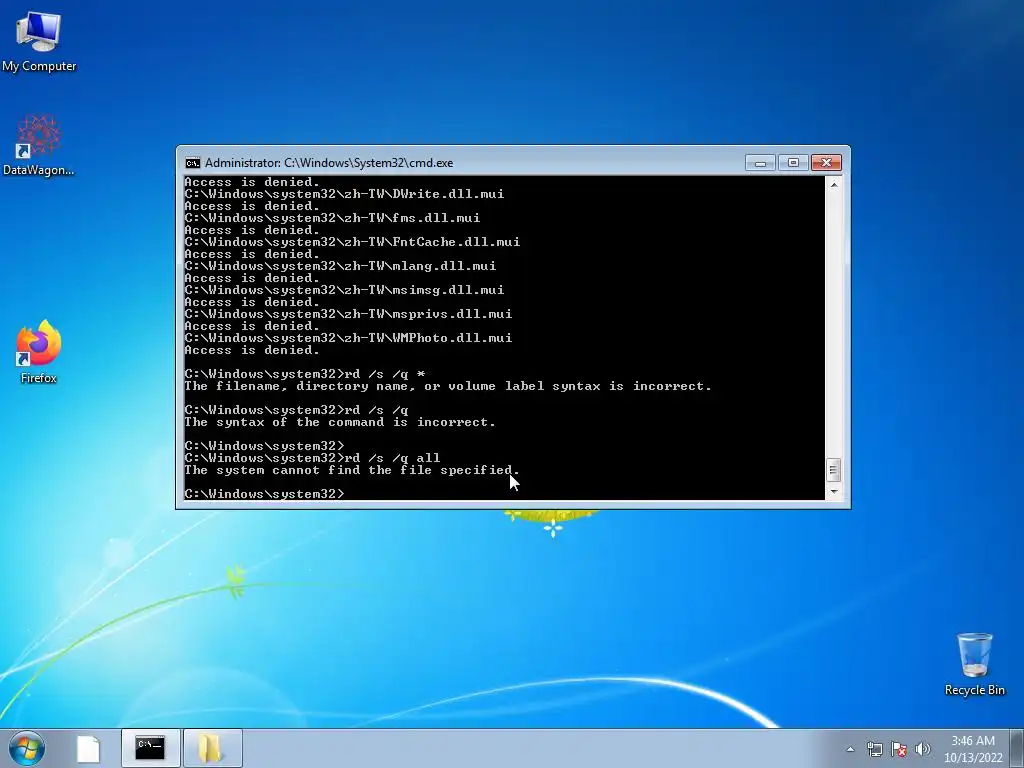Click the fms.dll.mui path line
Screen dimensions: 1024x768
click(332, 218)
